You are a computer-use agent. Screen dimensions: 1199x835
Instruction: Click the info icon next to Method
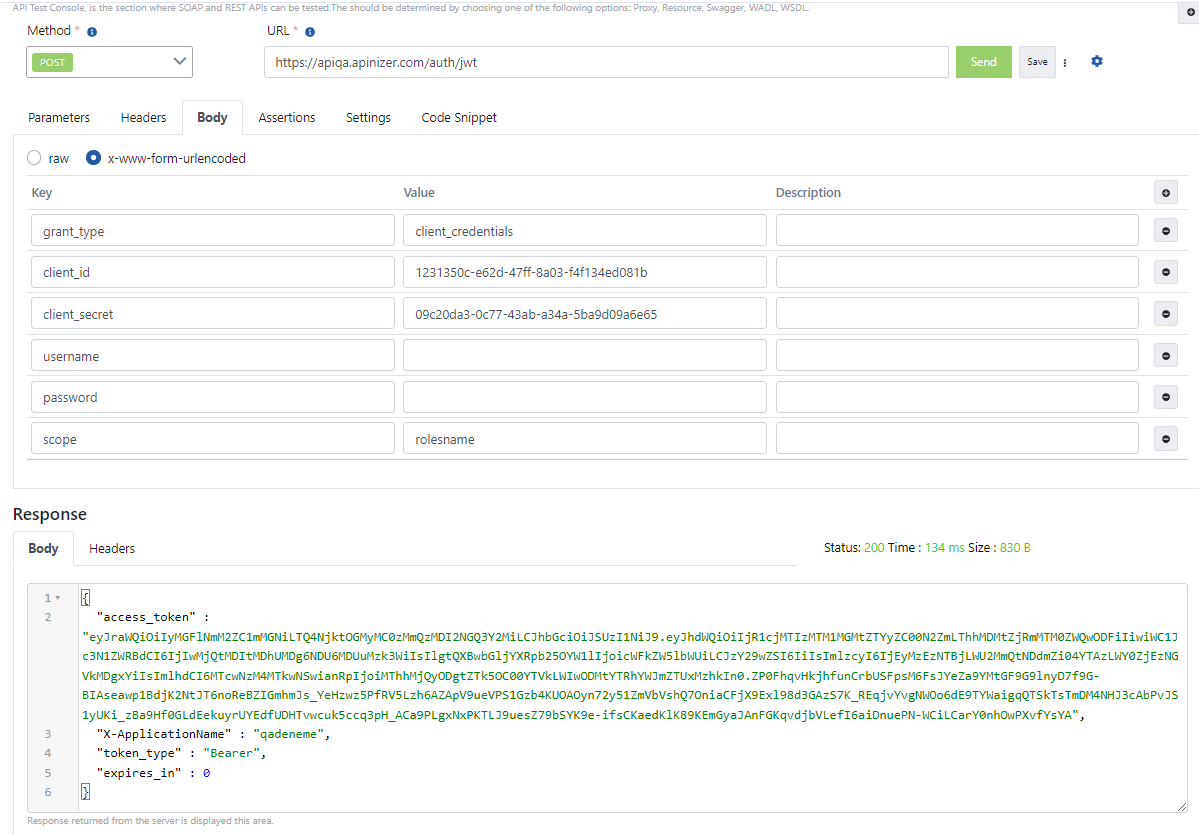click(x=92, y=32)
